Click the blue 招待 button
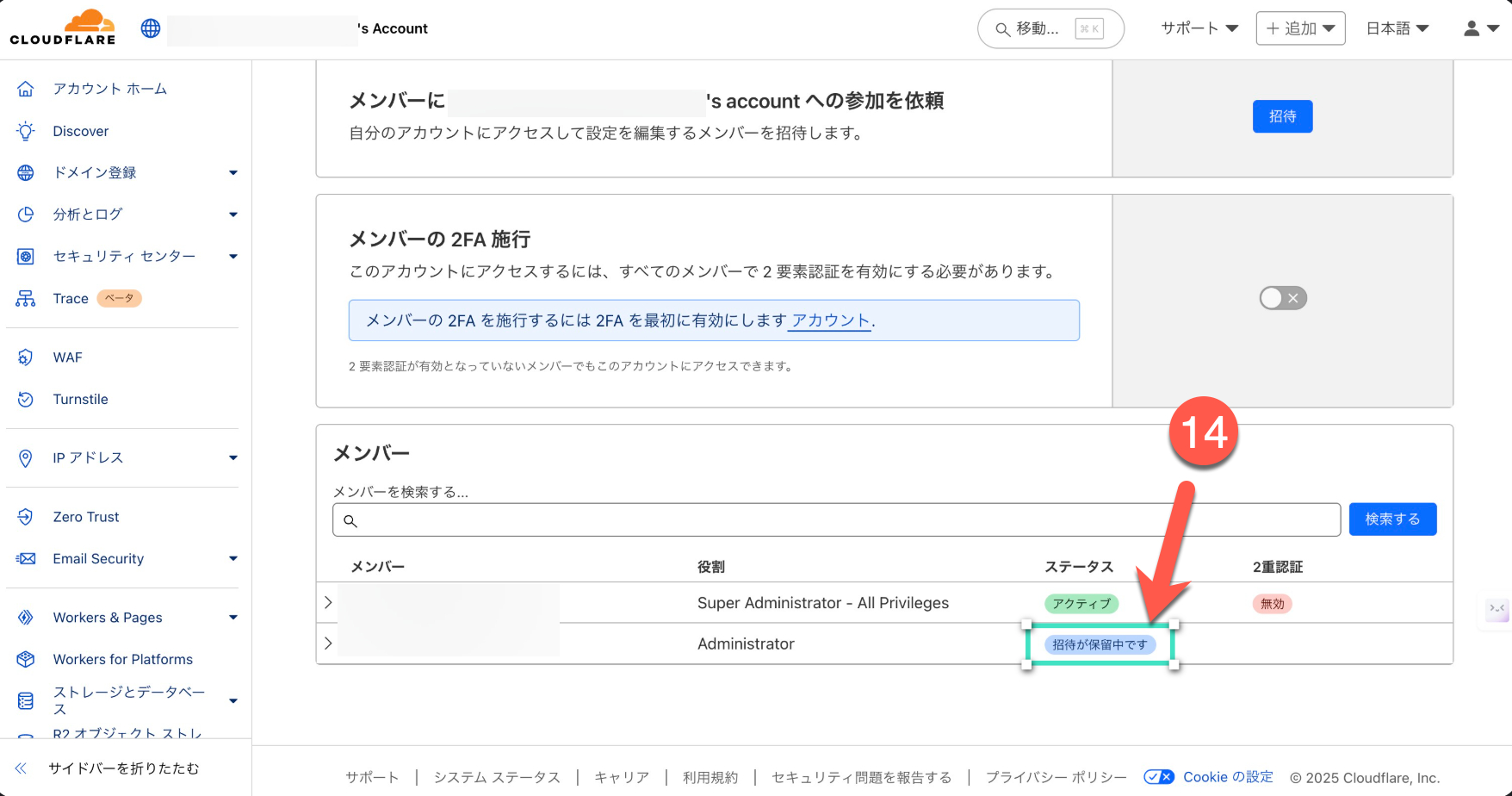 [x=1282, y=116]
